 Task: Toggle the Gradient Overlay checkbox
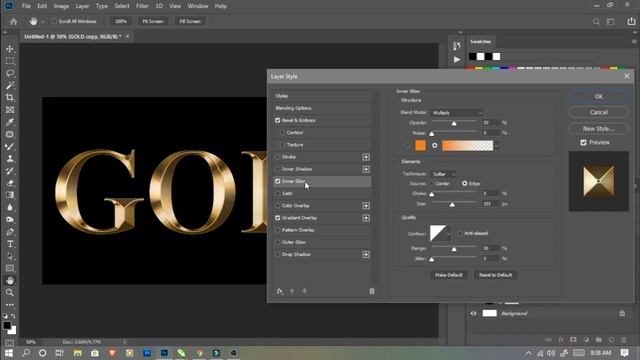click(x=278, y=218)
